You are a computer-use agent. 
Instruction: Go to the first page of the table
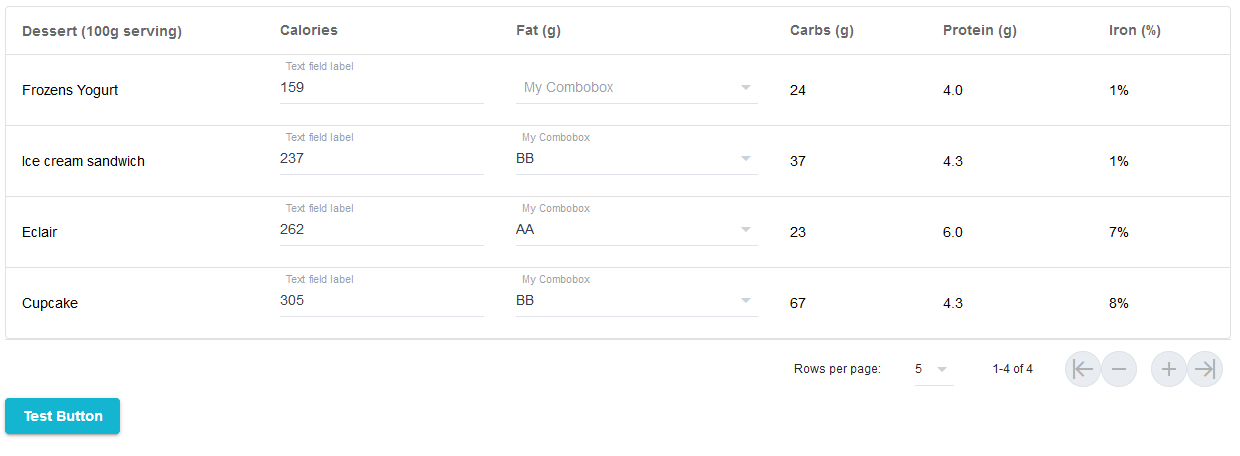1083,369
